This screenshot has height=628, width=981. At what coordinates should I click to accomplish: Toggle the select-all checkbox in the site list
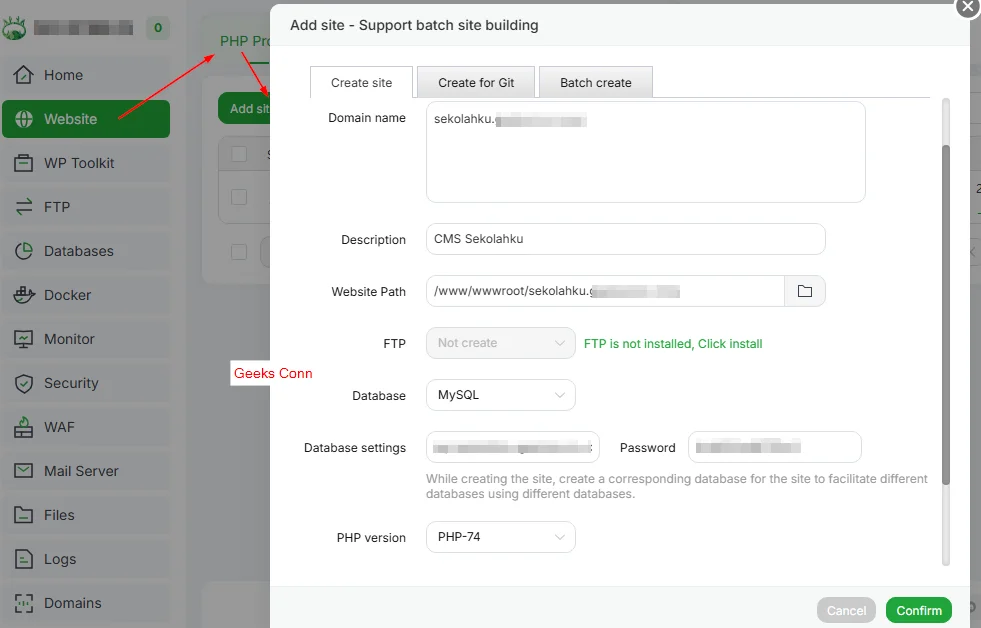(238, 153)
